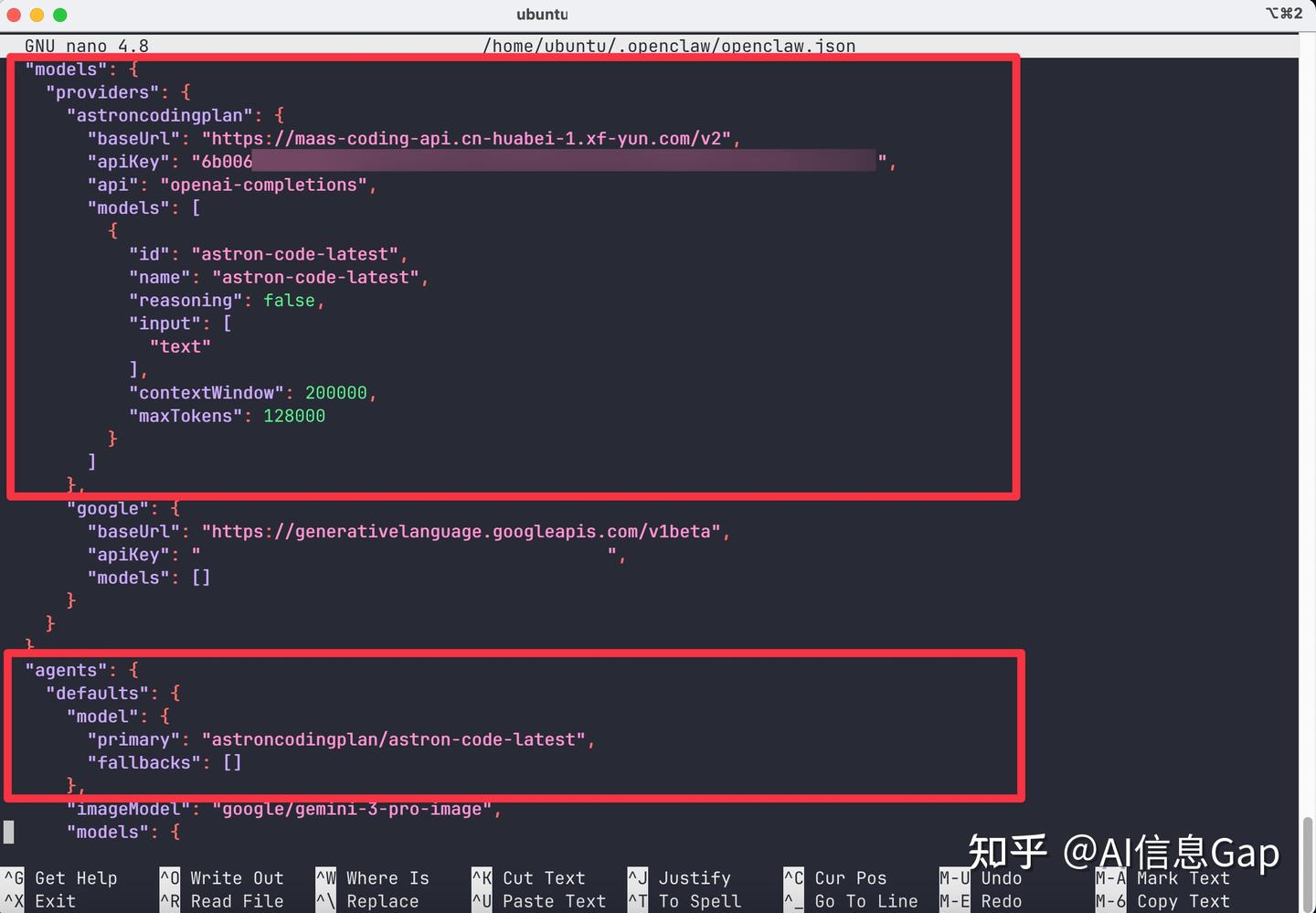The height and width of the screenshot is (913, 1316).
Task: Click the "agents" key line
Action: [x=81, y=671]
